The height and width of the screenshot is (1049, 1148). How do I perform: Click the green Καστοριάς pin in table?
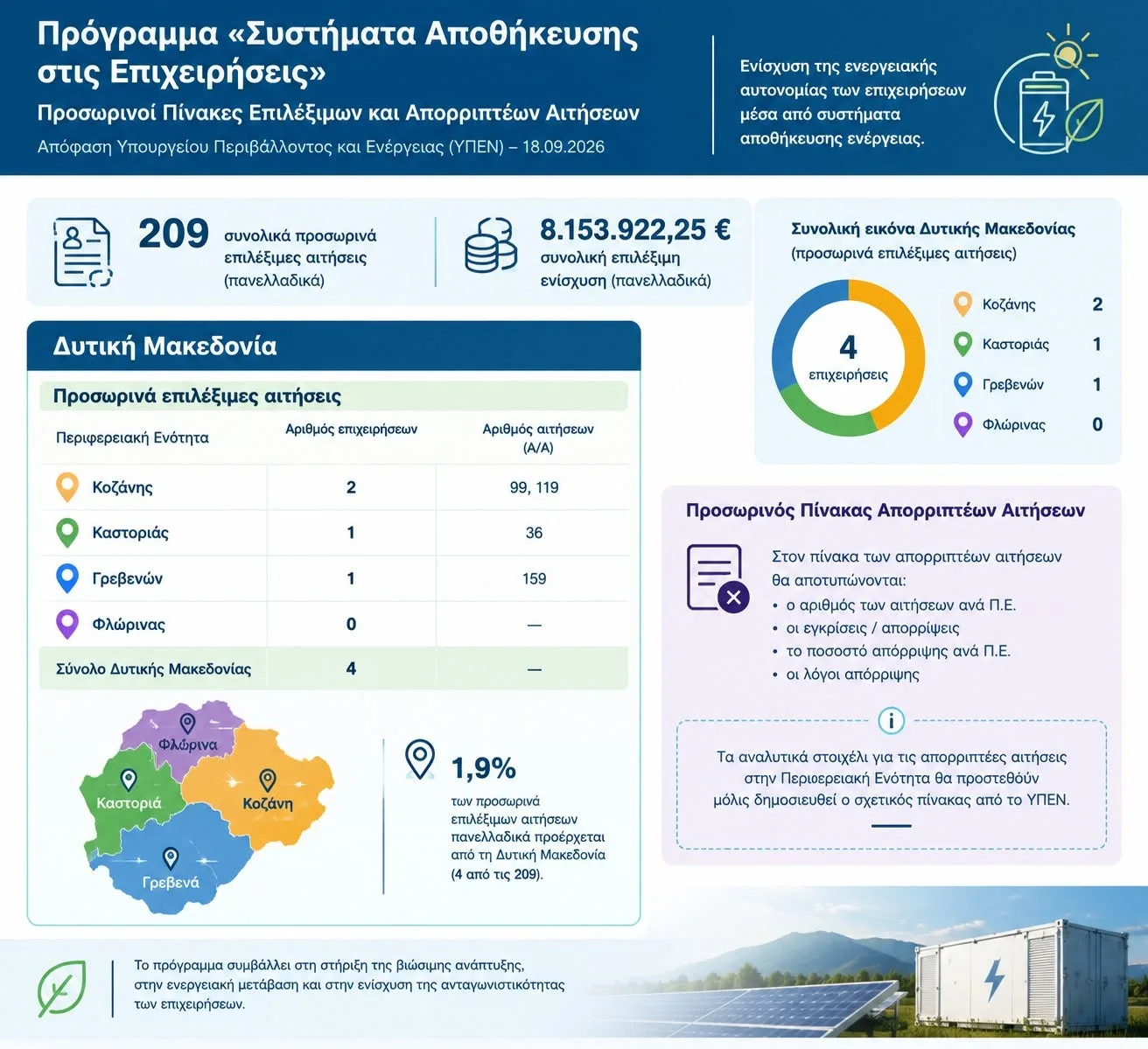(67, 533)
